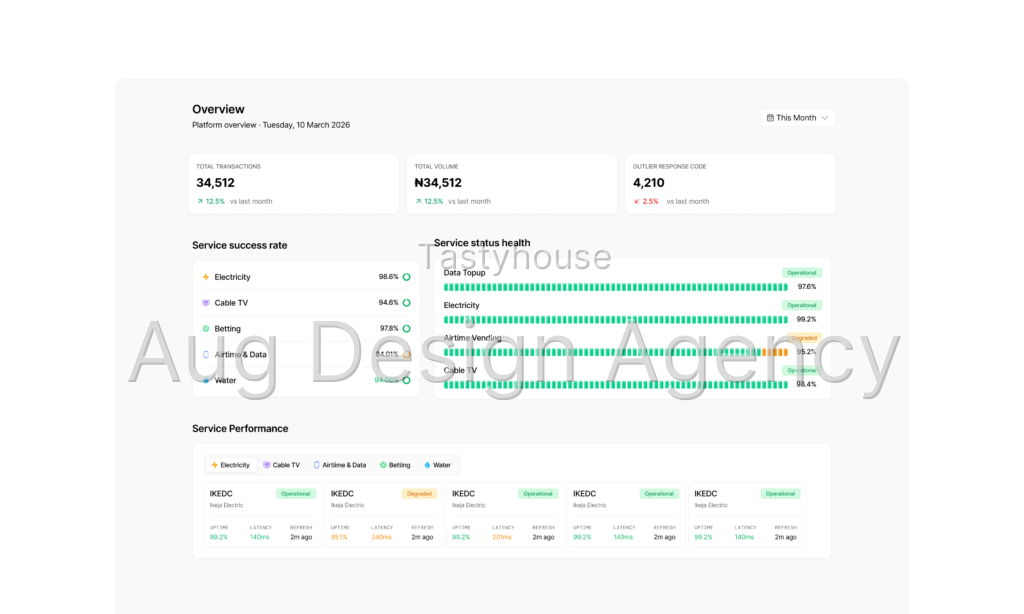Image resolution: width=1024 pixels, height=614 pixels.
Task: Click the Overview page heading
Action: [218, 110]
